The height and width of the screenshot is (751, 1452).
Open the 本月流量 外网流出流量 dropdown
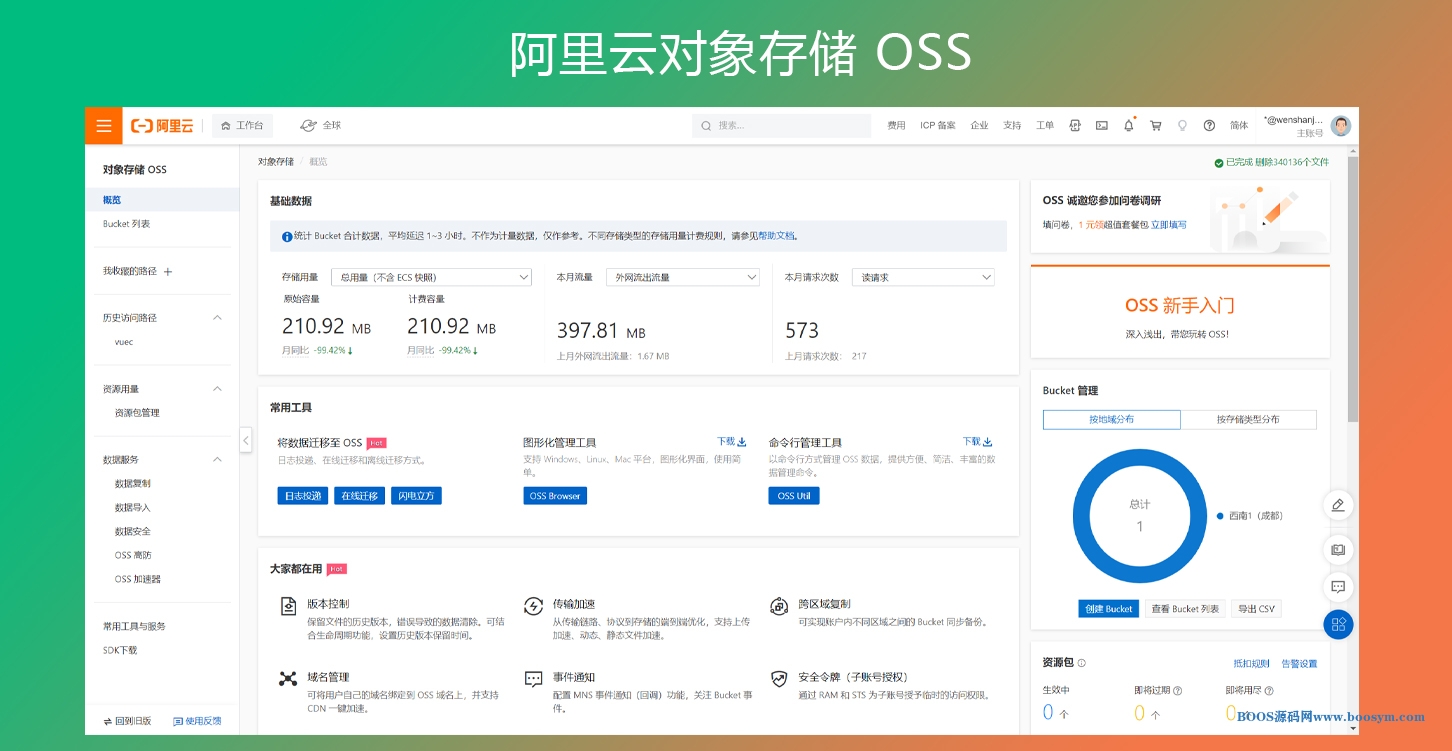coord(683,277)
